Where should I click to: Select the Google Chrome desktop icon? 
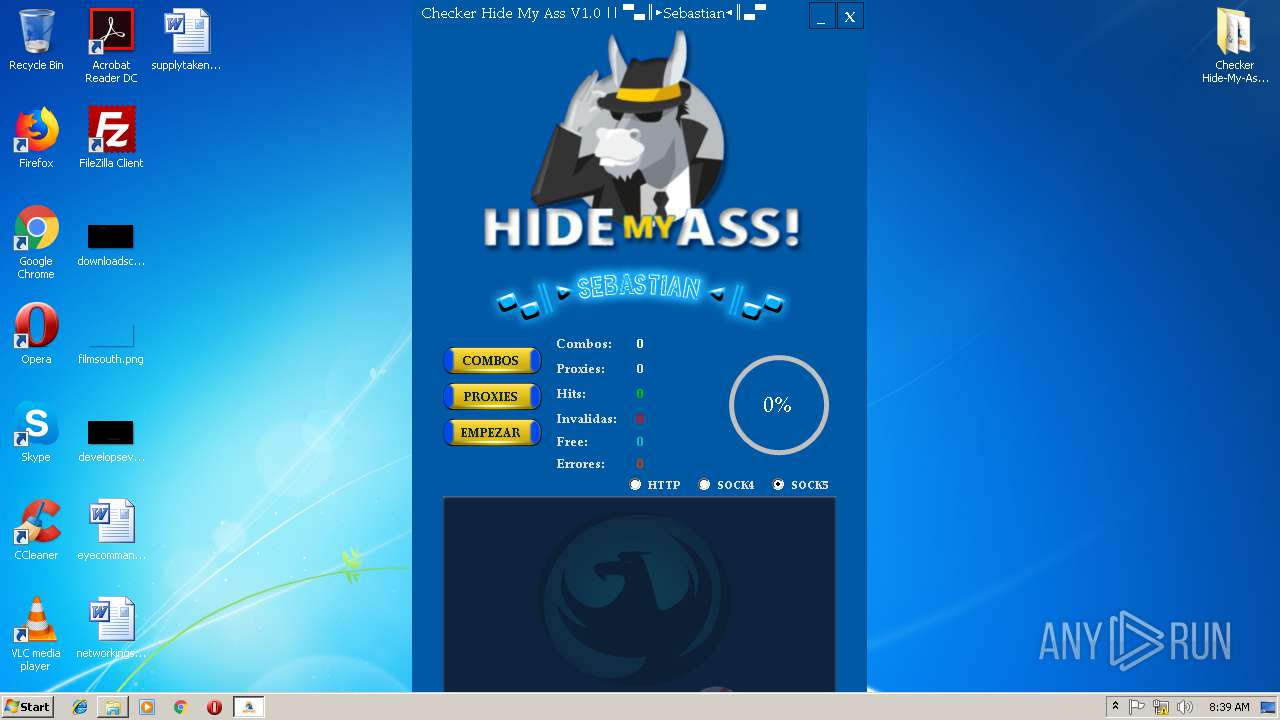point(36,242)
